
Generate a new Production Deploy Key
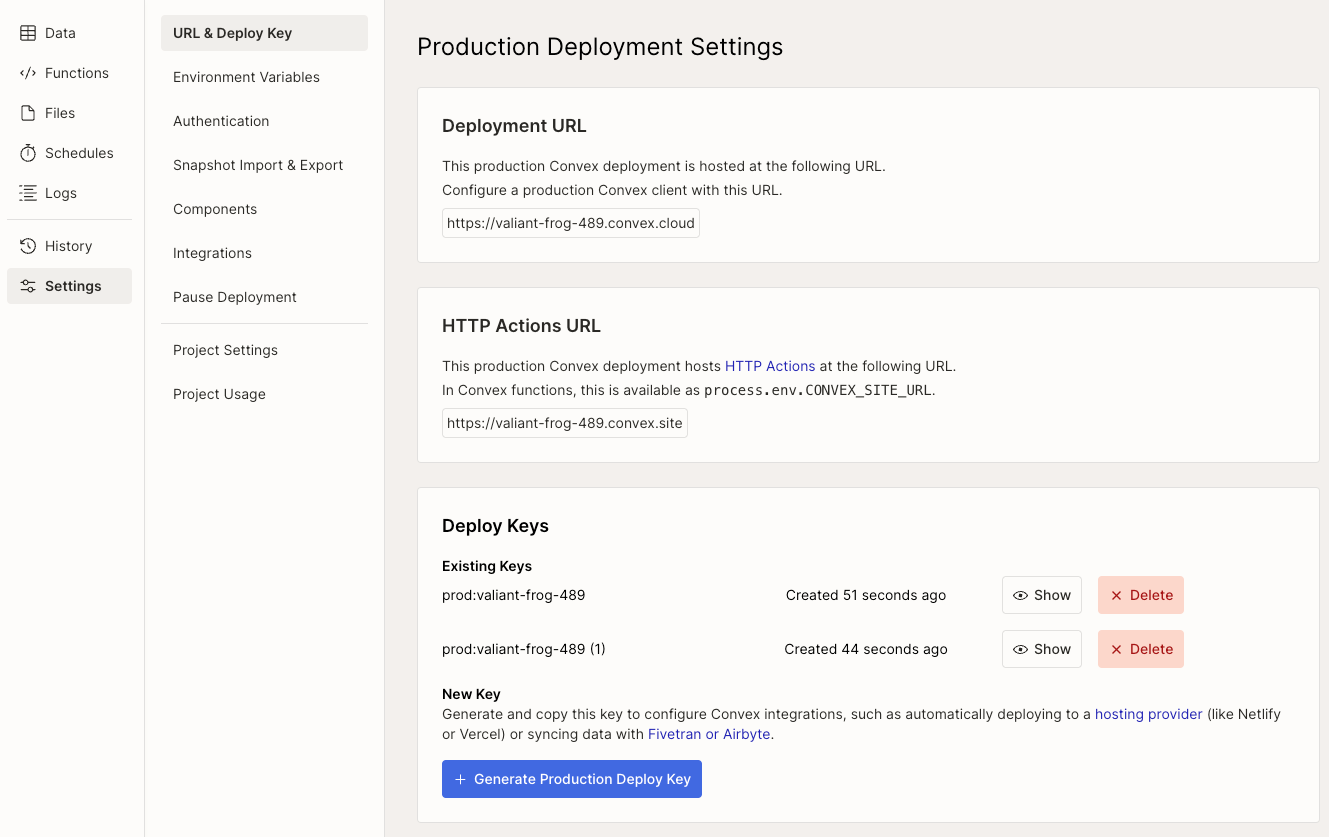572,779
